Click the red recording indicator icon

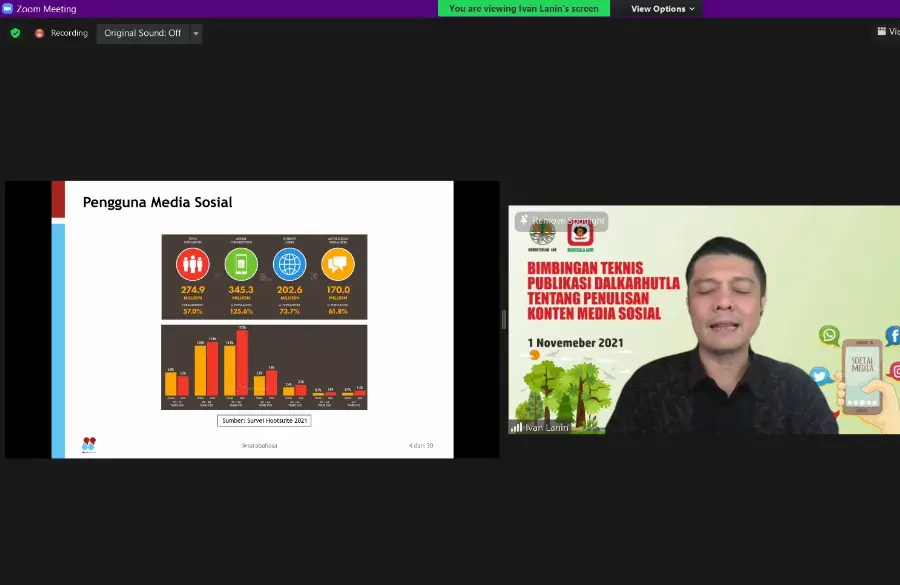[x=39, y=33]
